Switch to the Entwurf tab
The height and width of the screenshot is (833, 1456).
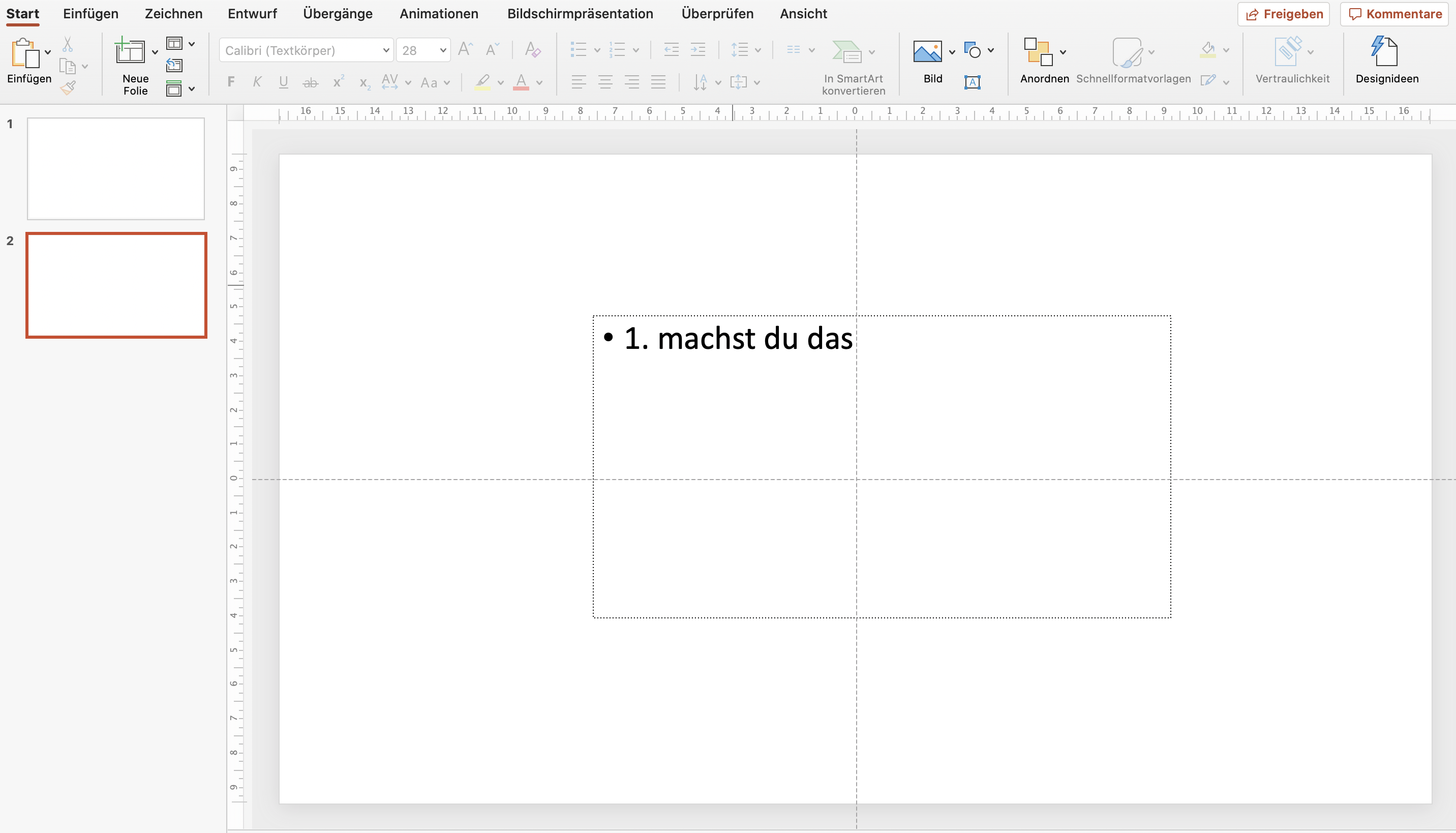(x=252, y=14)
